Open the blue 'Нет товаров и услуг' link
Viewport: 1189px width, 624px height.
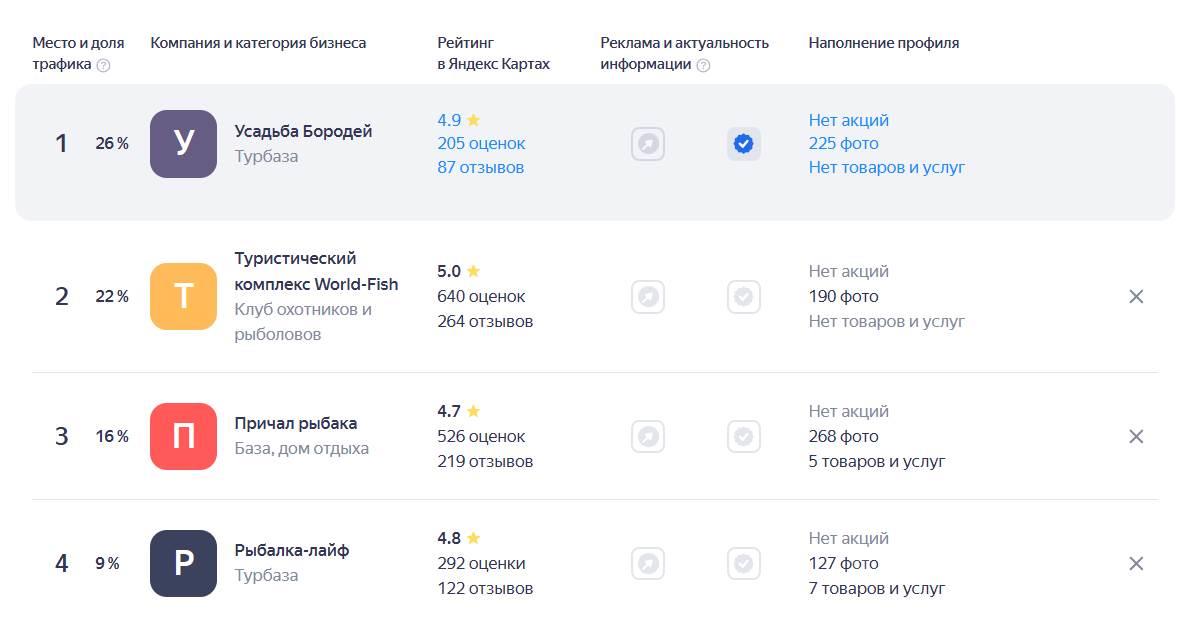pos(886,168)
